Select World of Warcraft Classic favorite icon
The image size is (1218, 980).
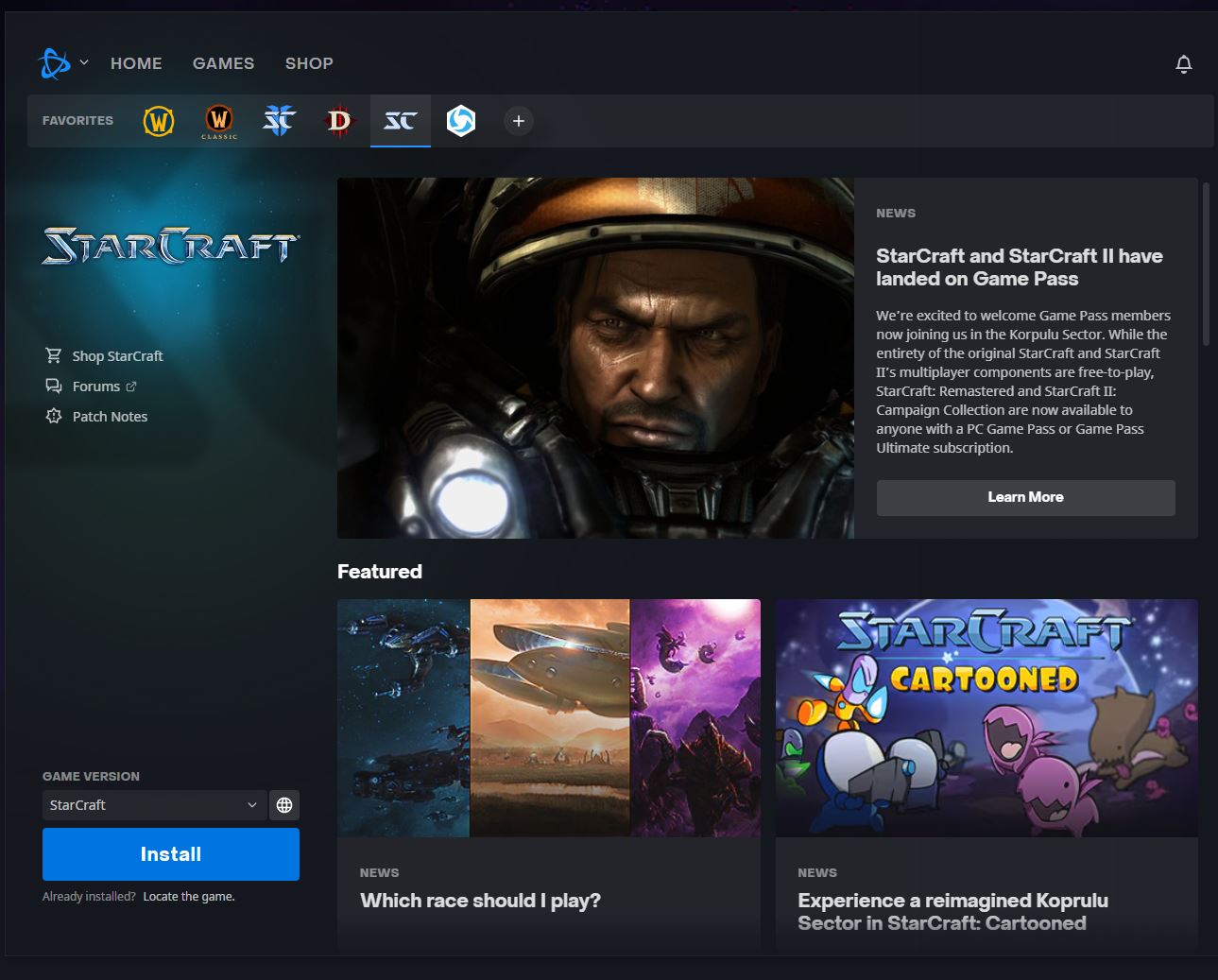point(219,121)
